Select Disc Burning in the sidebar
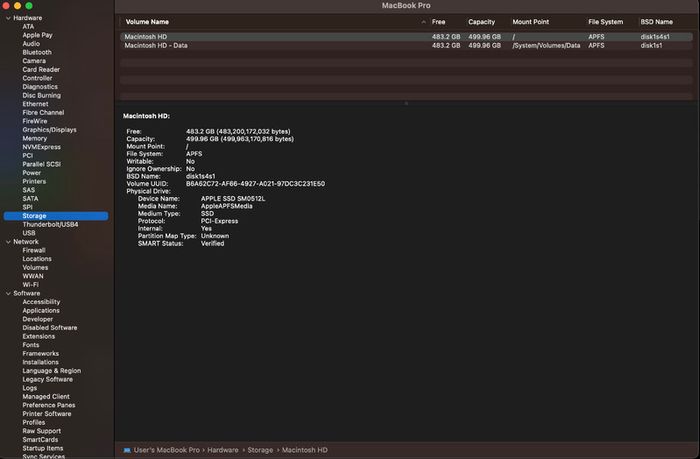Viewport: 700px width, 459px height. [42, 96]
